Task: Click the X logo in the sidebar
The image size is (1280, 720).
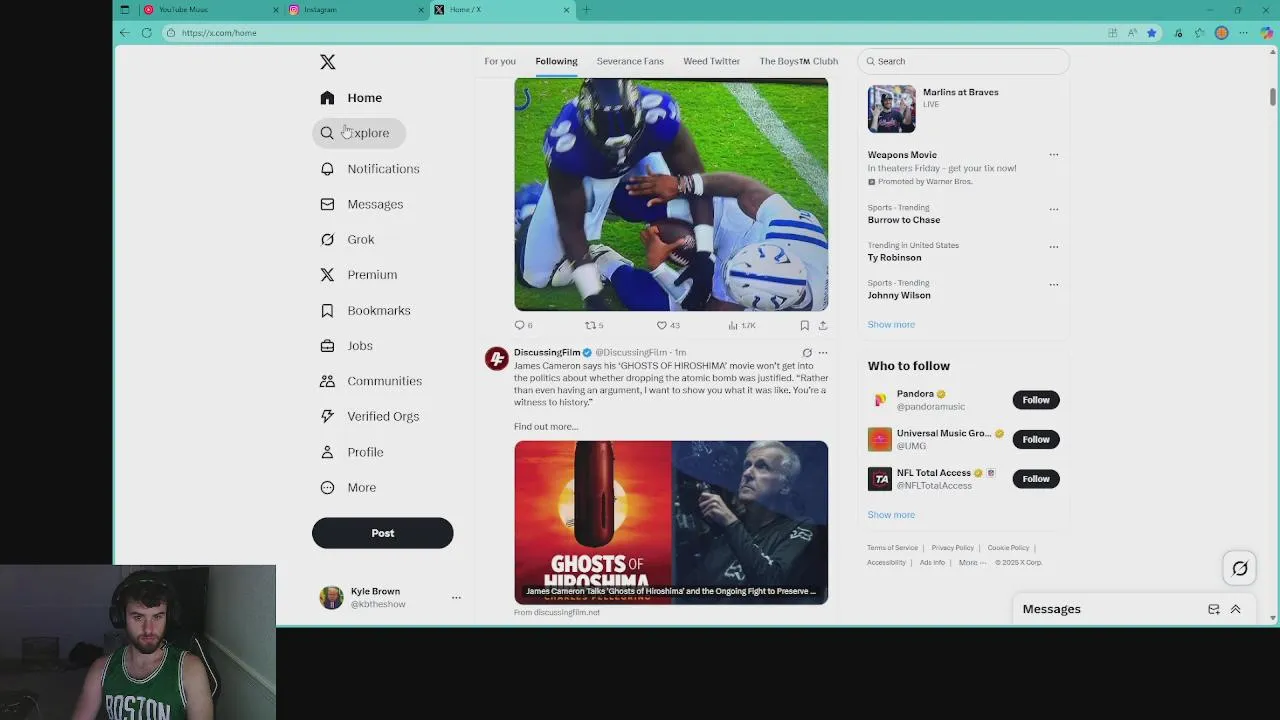Action: (327, 62)
